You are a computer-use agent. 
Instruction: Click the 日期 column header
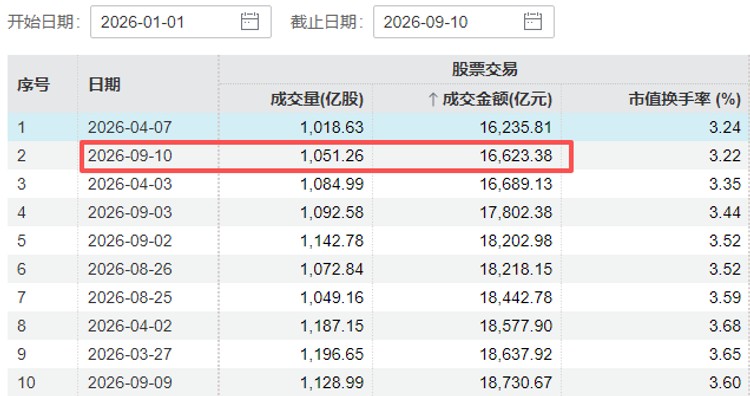tap(104, 85)
